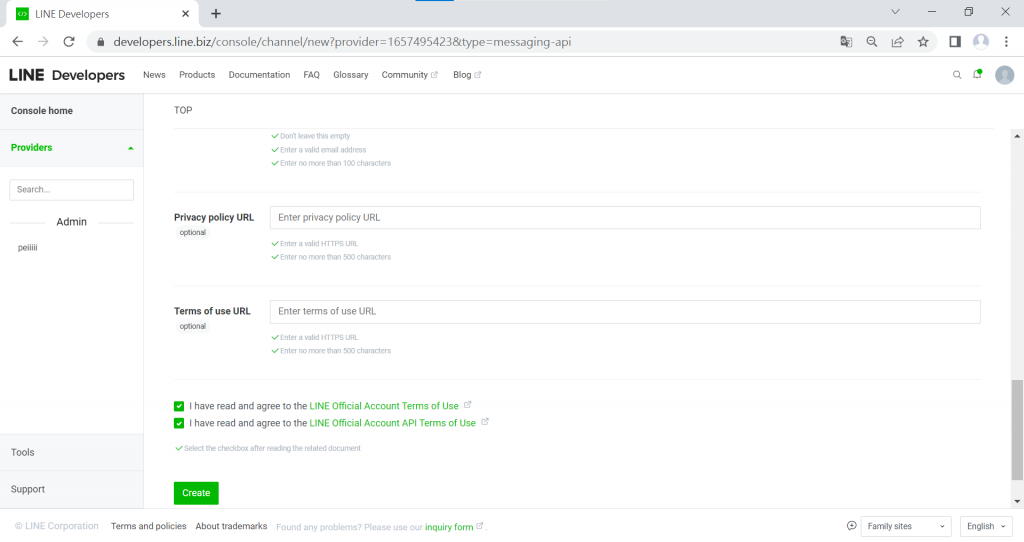Open About trademarks footer link
The width and height of the screenshot is (1024, 542).
[x=231, y=526]
